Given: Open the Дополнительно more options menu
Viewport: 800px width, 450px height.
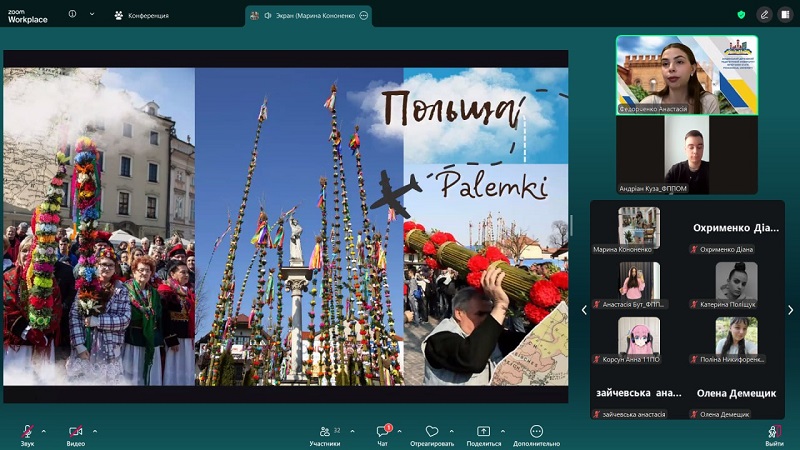Looking at the screenshot, I should click(537, 432).
